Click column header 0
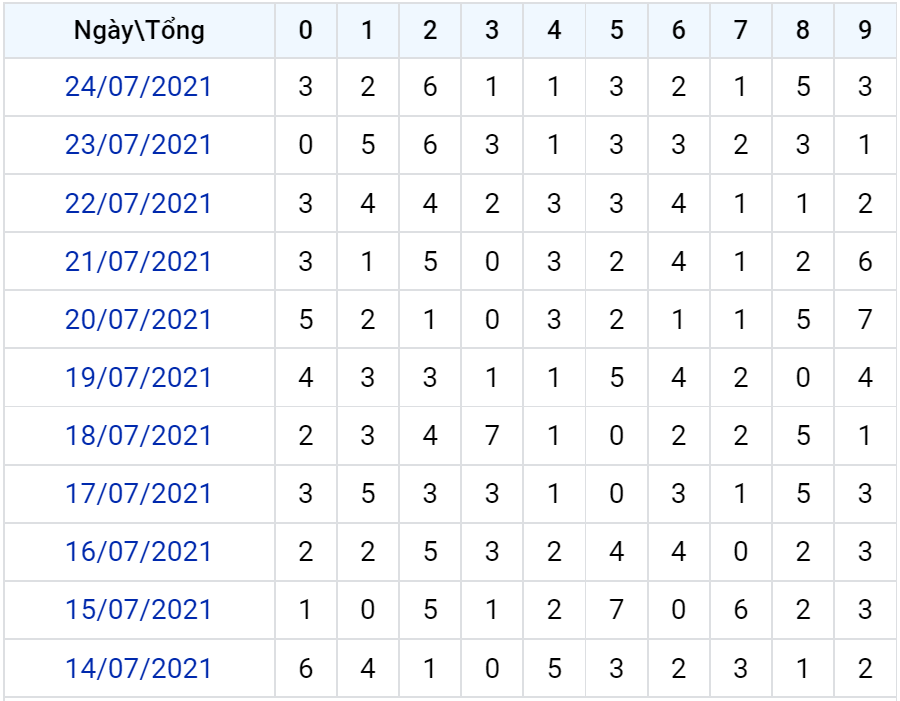The height and width of the screenshot is (701, 900). 306,30
